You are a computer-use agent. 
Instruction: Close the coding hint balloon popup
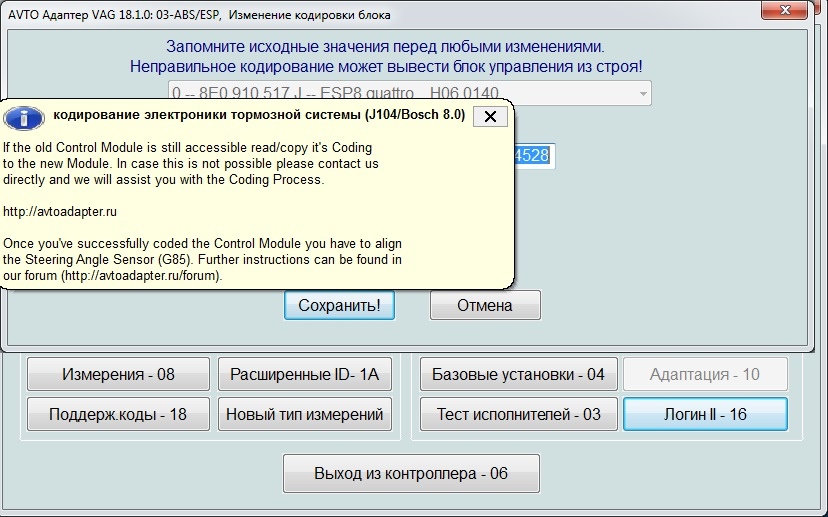pos(489,116)
